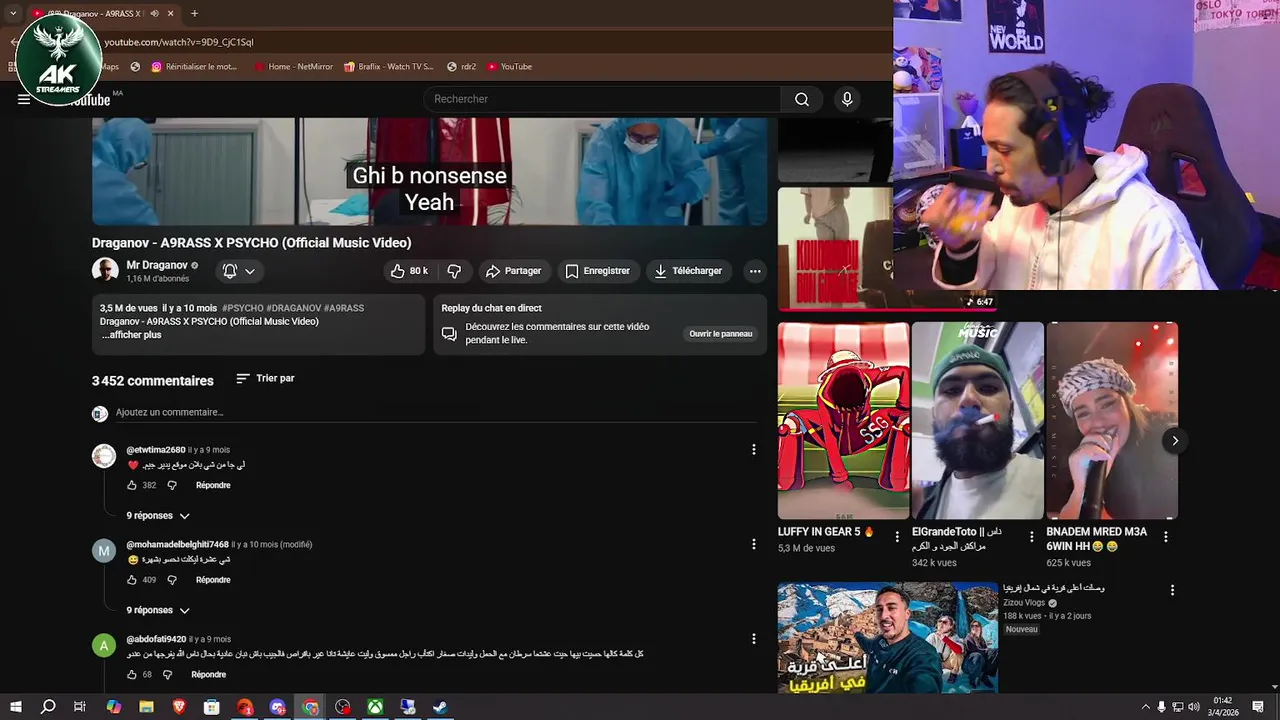Open Windows notification center
This screenshot has height=720, width=1280.
tap(1258, 707)
